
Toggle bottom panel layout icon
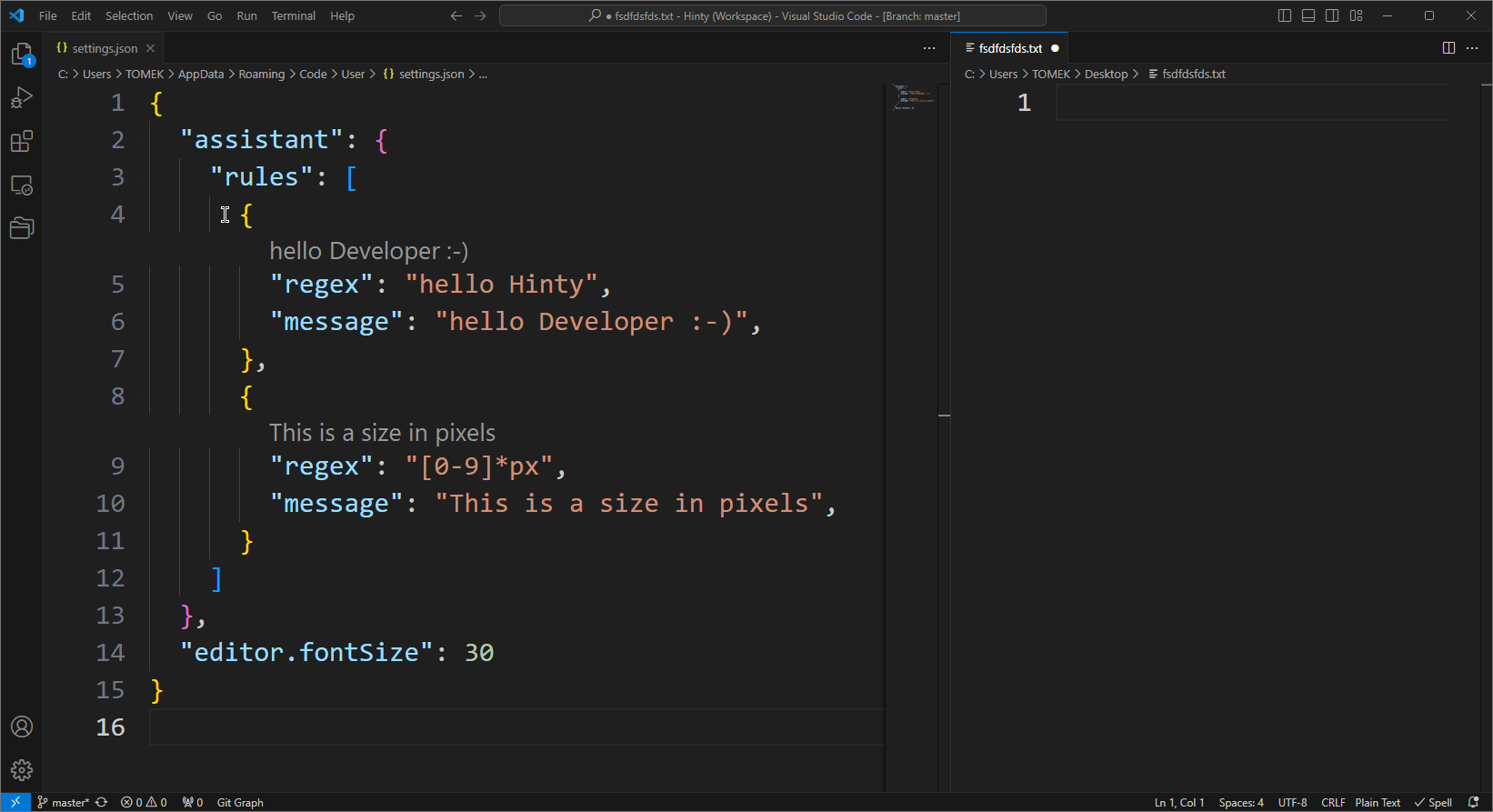pos(1308,15)
